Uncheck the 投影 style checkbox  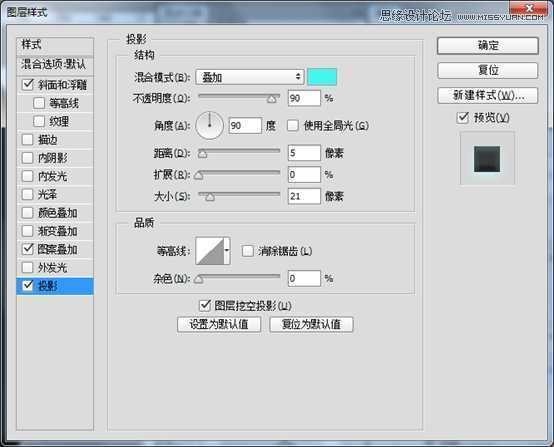click(28, 286)
